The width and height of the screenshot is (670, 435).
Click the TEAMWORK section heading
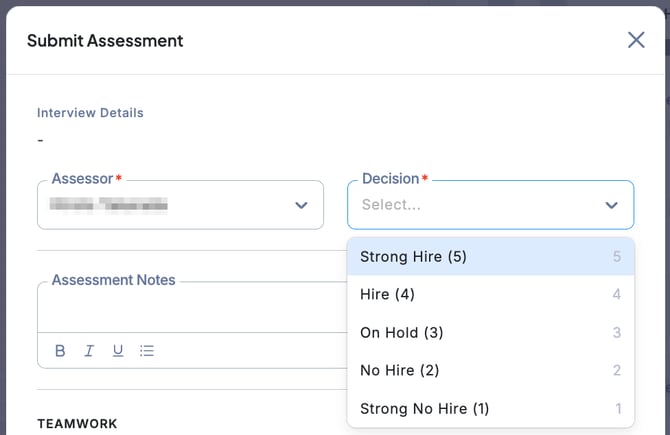click(x=77, y=424)
